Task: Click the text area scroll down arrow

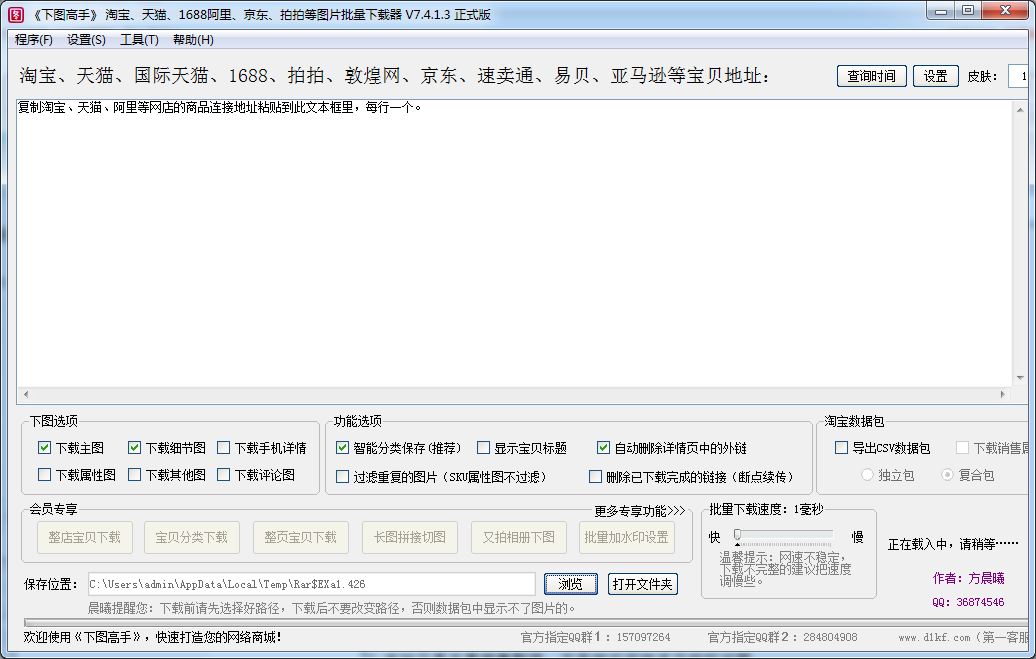Action: [x=1020, y=378]
